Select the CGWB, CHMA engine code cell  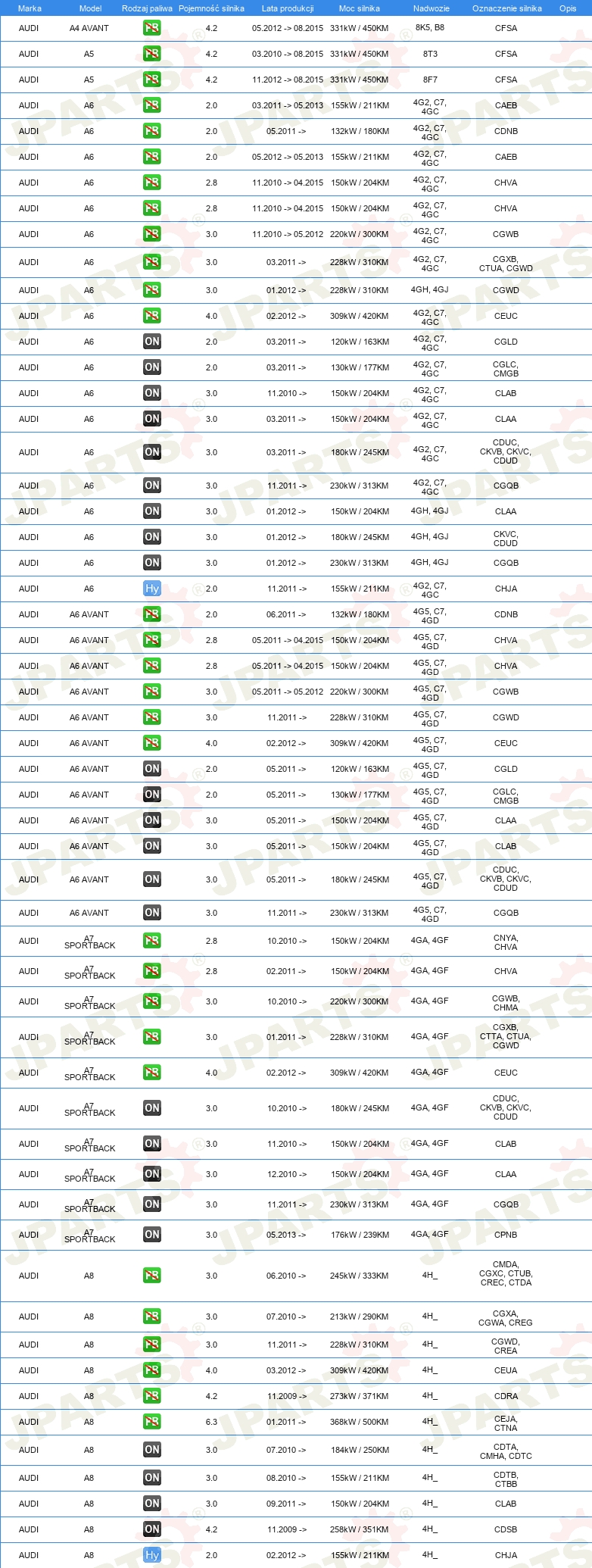(506, 1003)
